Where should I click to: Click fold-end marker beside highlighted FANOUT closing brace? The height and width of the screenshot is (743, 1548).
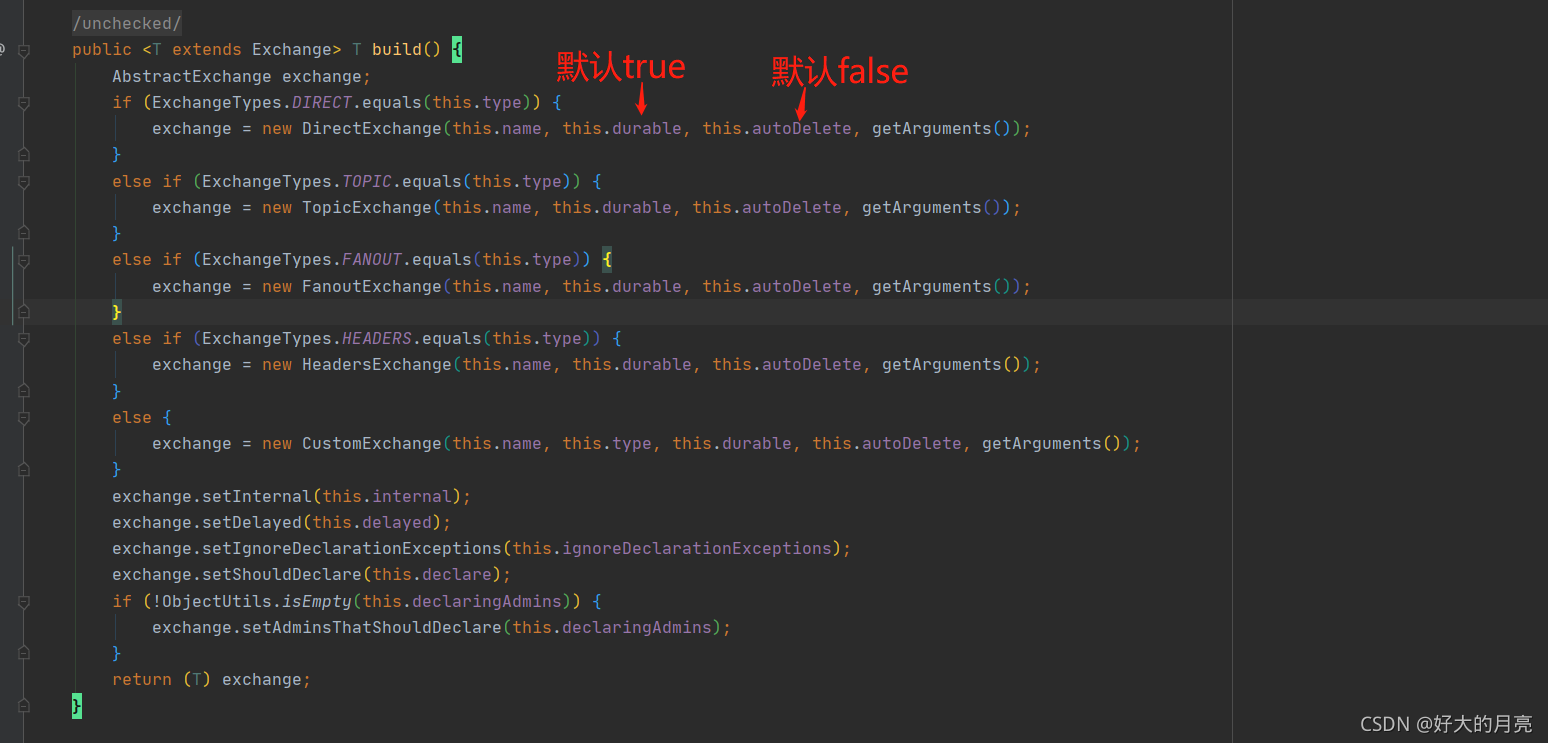point(24,312)
